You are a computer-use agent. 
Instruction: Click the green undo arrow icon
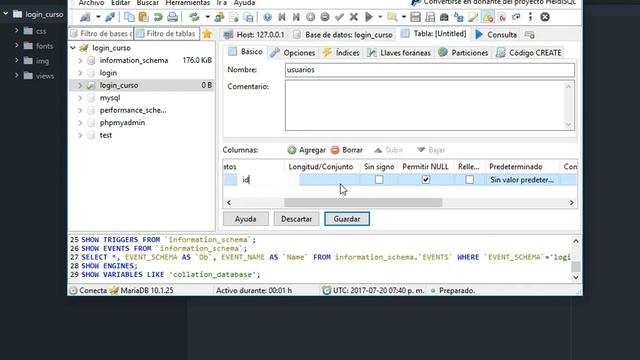pos(158,17)
